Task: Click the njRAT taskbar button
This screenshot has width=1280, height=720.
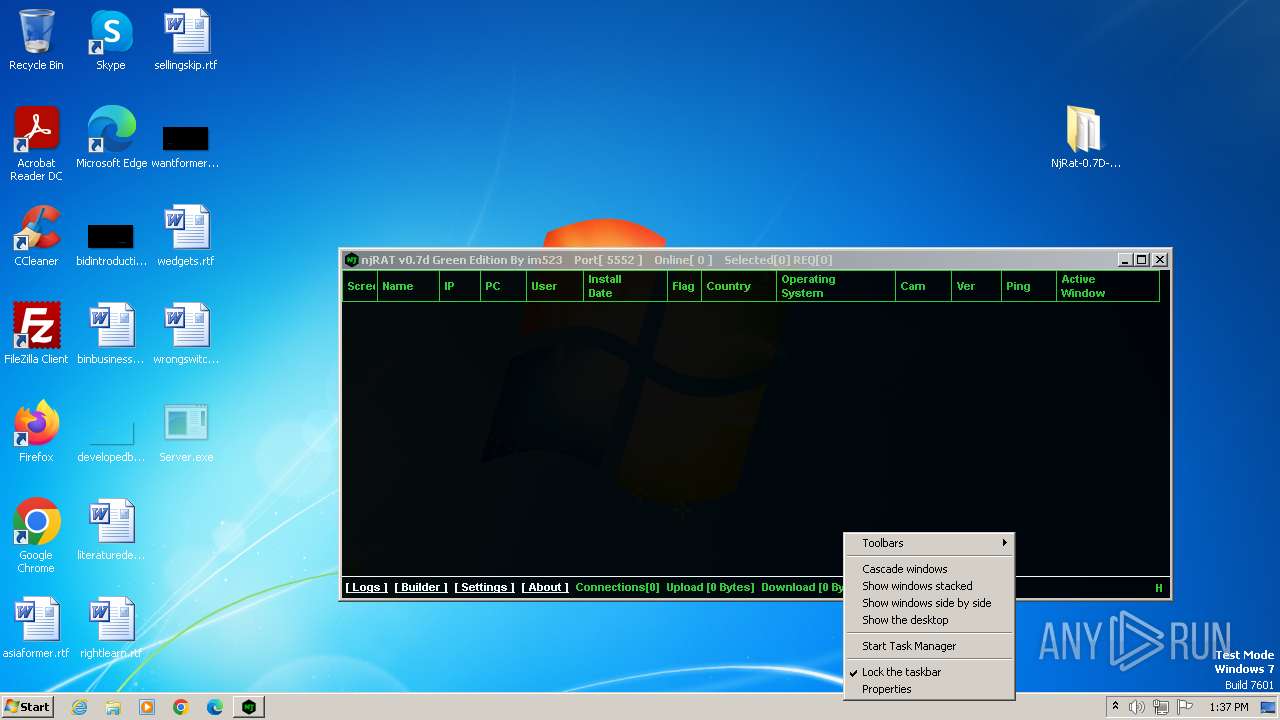Action: 249,707
